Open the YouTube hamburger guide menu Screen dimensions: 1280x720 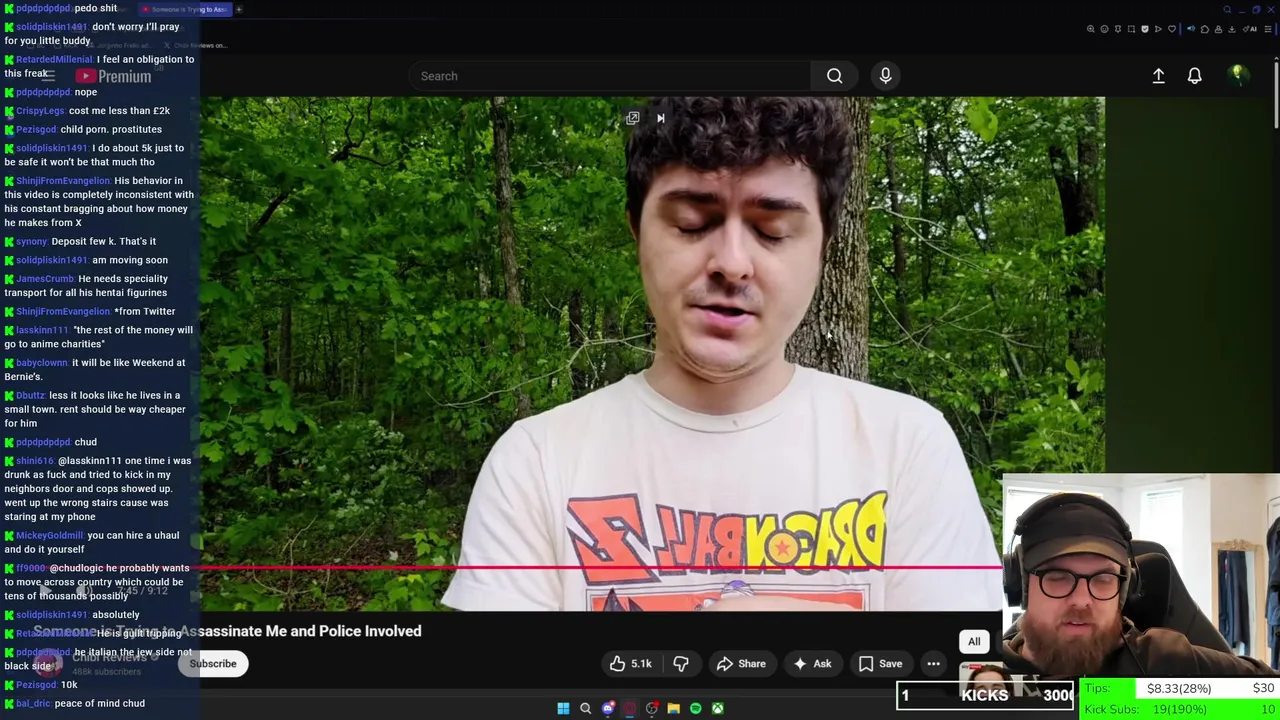pos(47,75)
